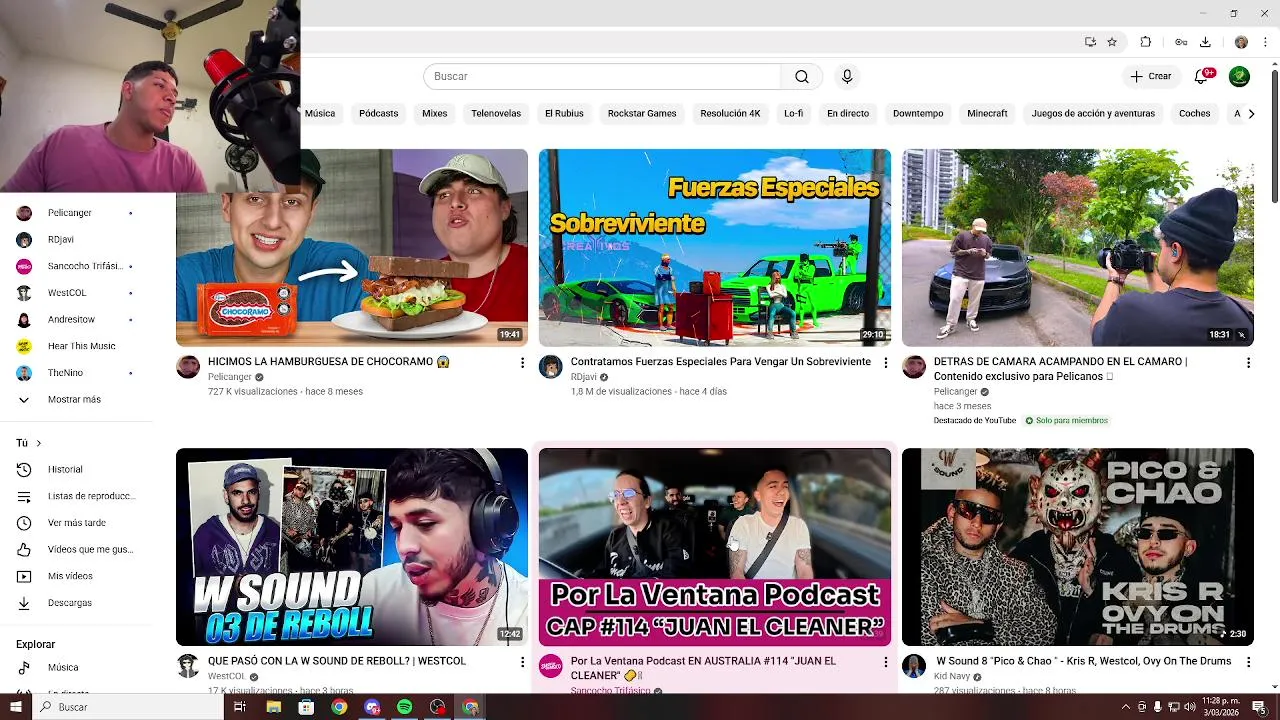This screenshot has height=720, width=1280.
Task: Open options for Fuerzas Especiales video
Action: (885, 362)
